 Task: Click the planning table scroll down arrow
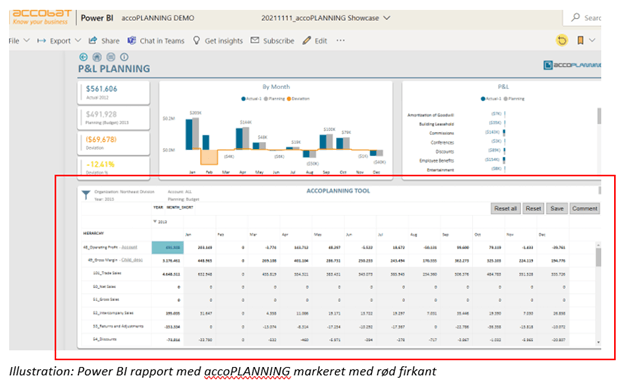click(598, 342)
